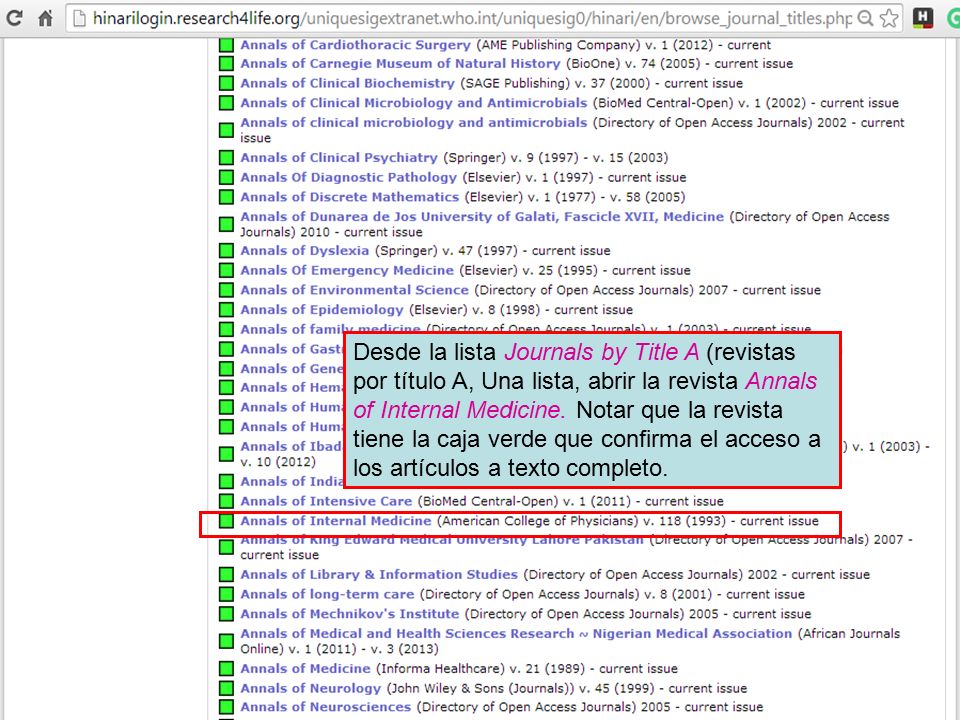Click green box next to Annals Of Diagnostic Pathology

pyautogui.click(x=227, y=177)
